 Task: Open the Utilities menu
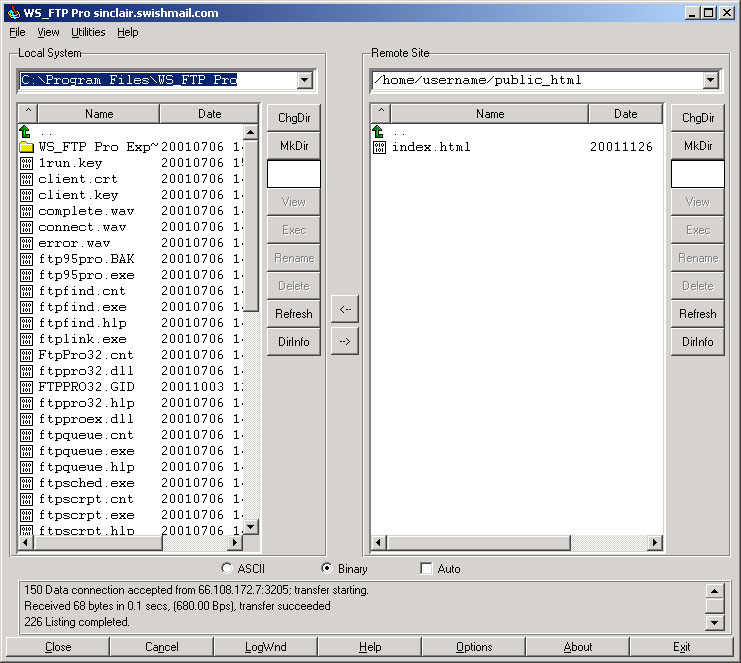[88, 32]
